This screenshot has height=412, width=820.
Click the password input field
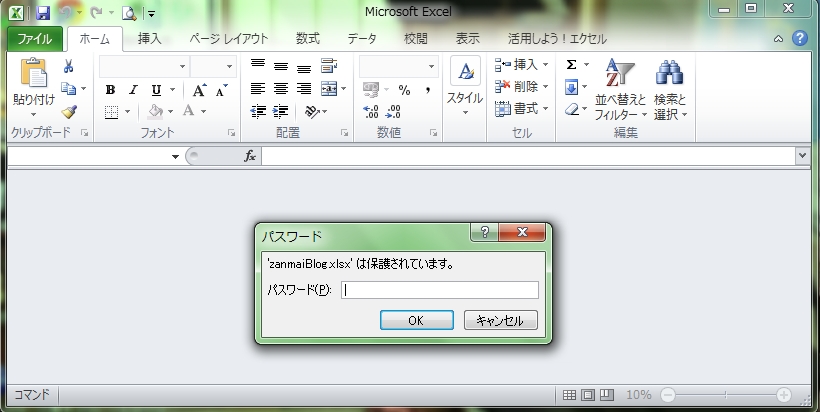click(440, 290)
